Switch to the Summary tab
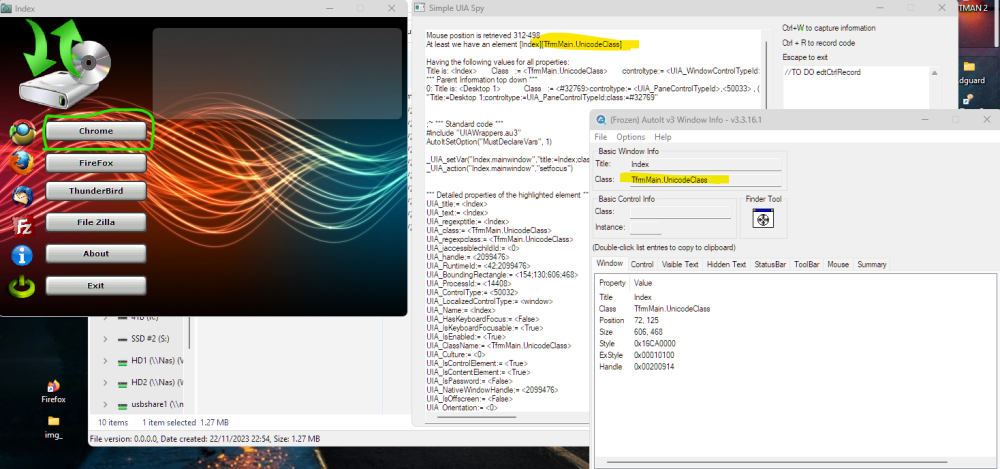This screenshot has width=1000, height=469. tap(871, 264)
